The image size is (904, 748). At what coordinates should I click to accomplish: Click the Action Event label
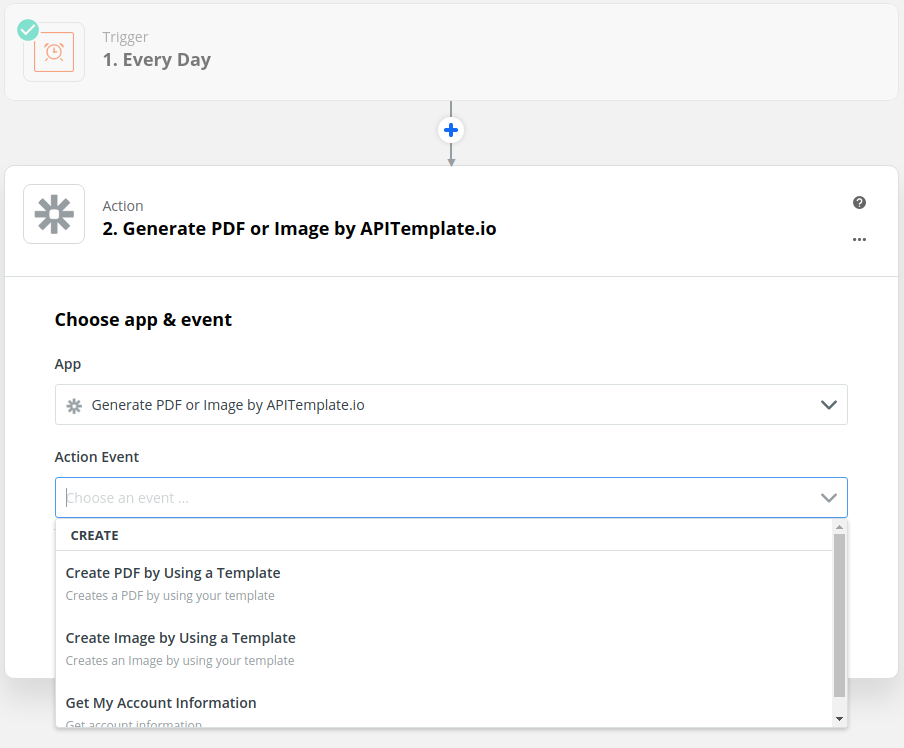(x=97, y=457)
